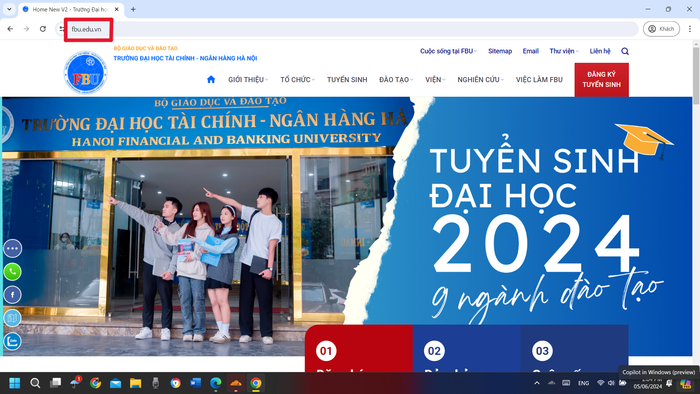Click the FBU university logo
The height and width of the screenshot is (394, 700).
point(86,73)
